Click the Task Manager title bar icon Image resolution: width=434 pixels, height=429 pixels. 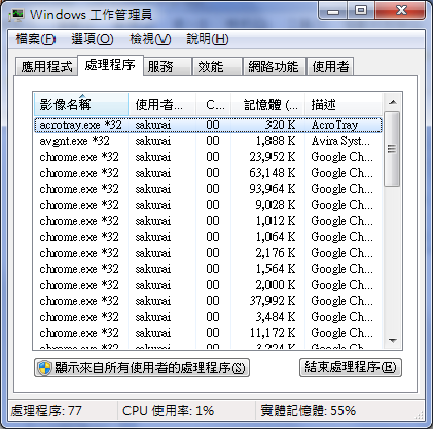17,15
